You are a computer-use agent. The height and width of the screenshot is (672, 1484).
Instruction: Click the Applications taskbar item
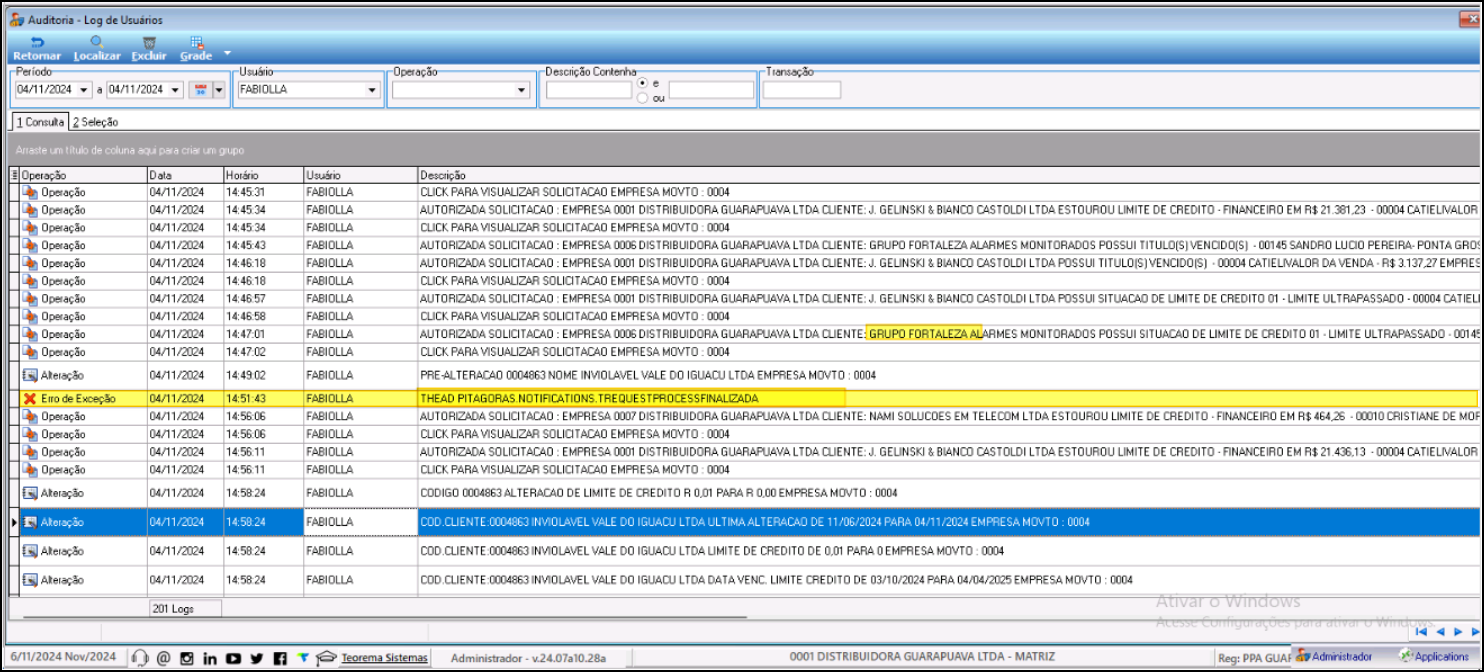(1434, 656)
